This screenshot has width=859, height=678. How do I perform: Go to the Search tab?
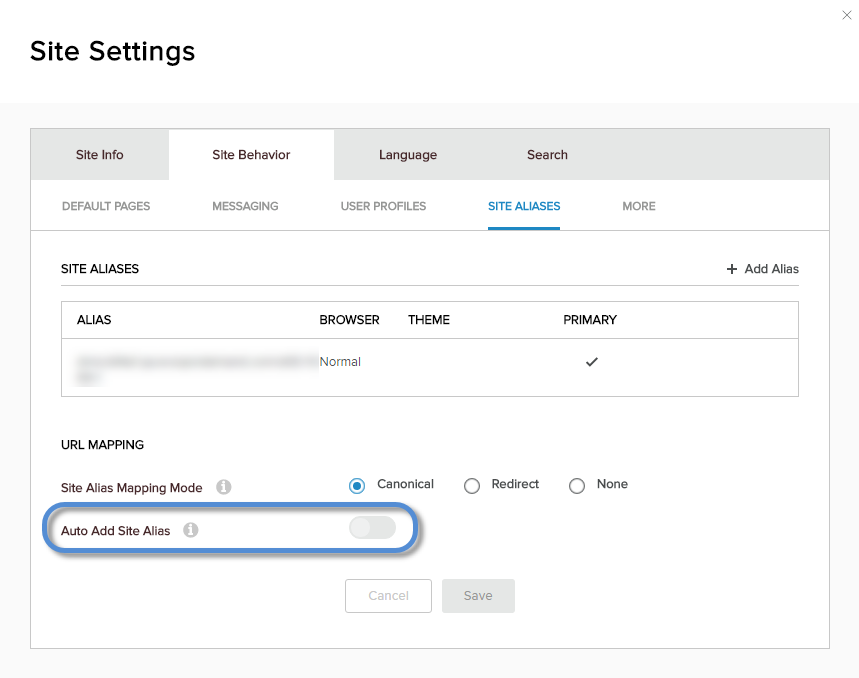[547, 155]
